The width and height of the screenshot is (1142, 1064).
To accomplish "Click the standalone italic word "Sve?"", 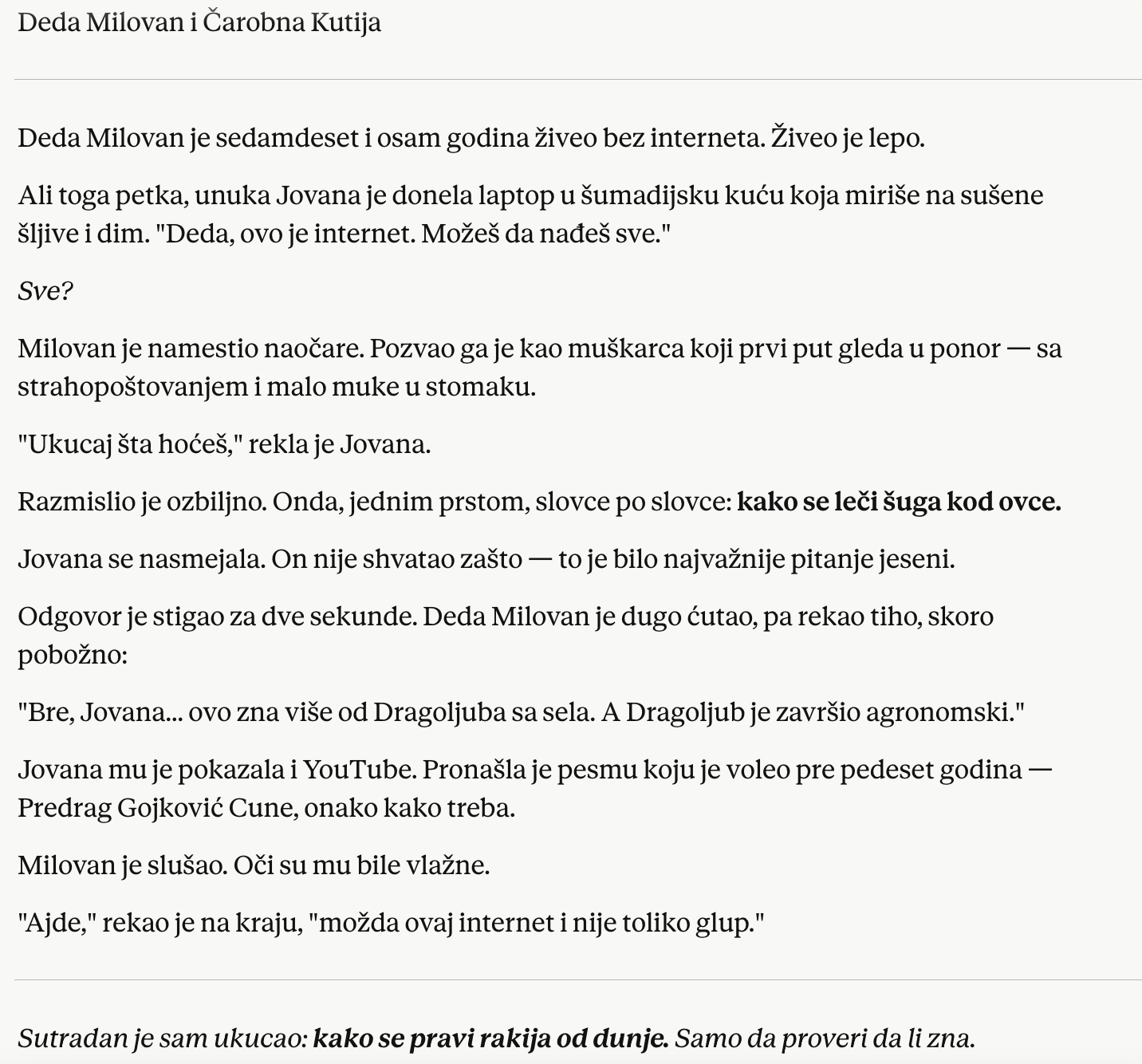I will coord(45,291).
